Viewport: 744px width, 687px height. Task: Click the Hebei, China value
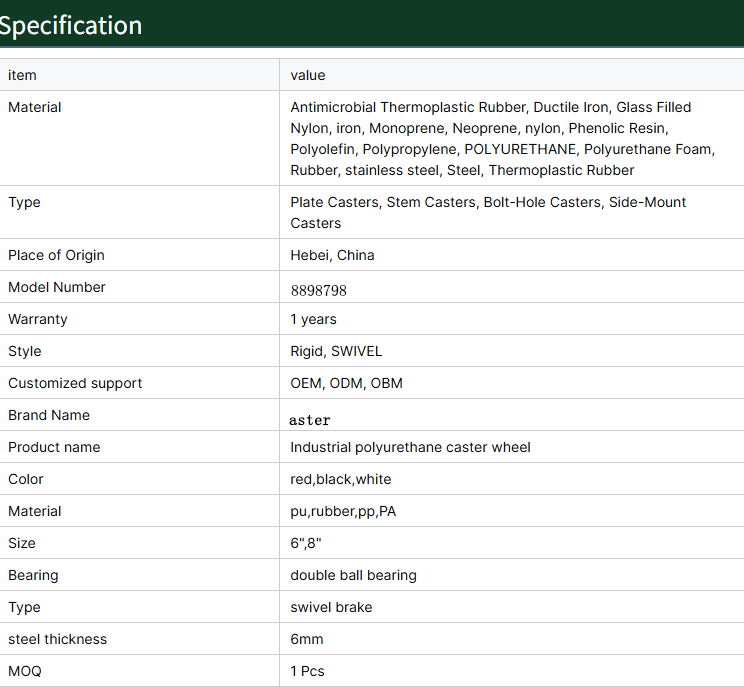[x=332, y=255]
